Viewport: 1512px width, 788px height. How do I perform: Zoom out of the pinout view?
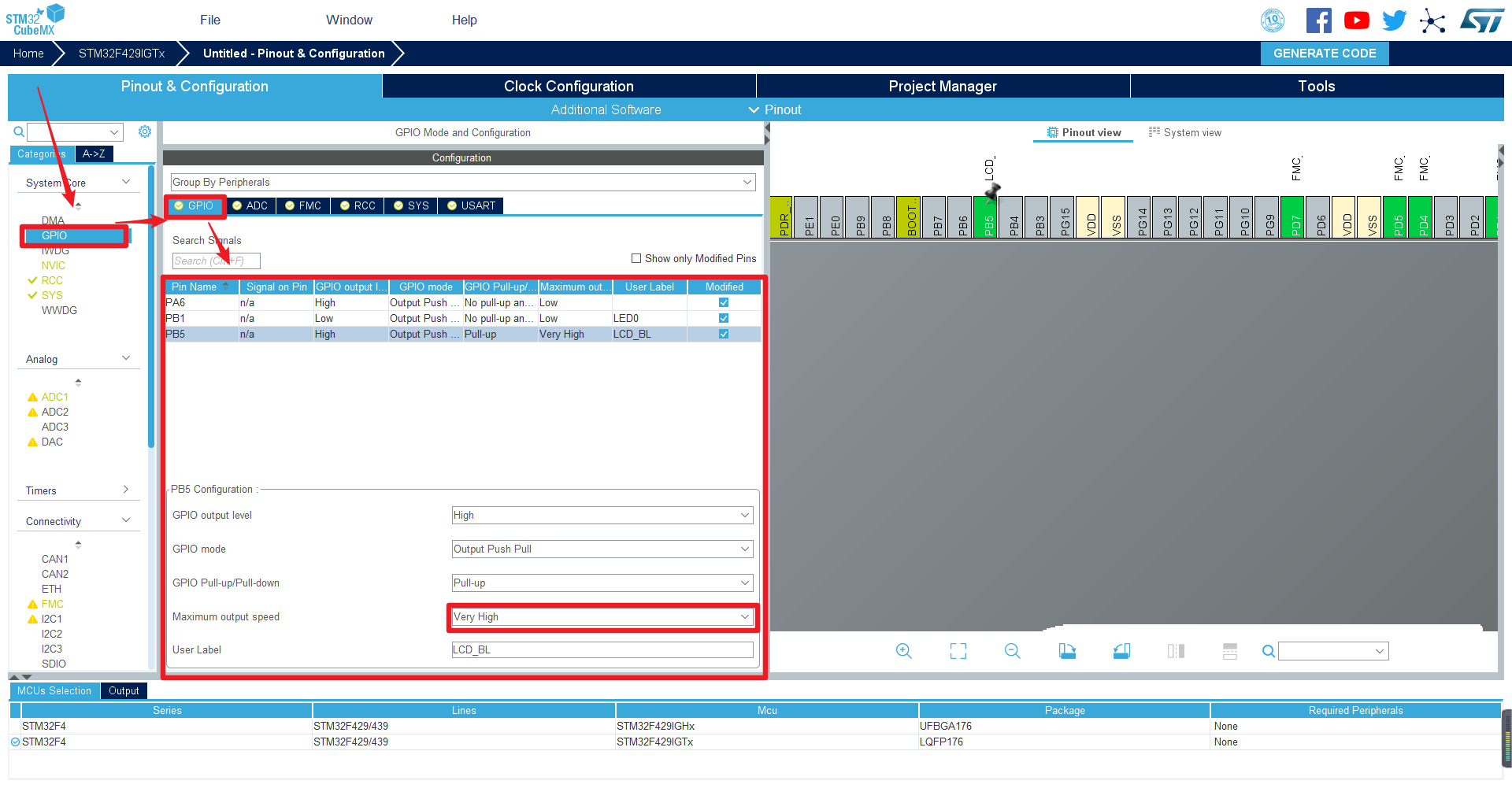pyautogui.click(x=1013, y=651)
